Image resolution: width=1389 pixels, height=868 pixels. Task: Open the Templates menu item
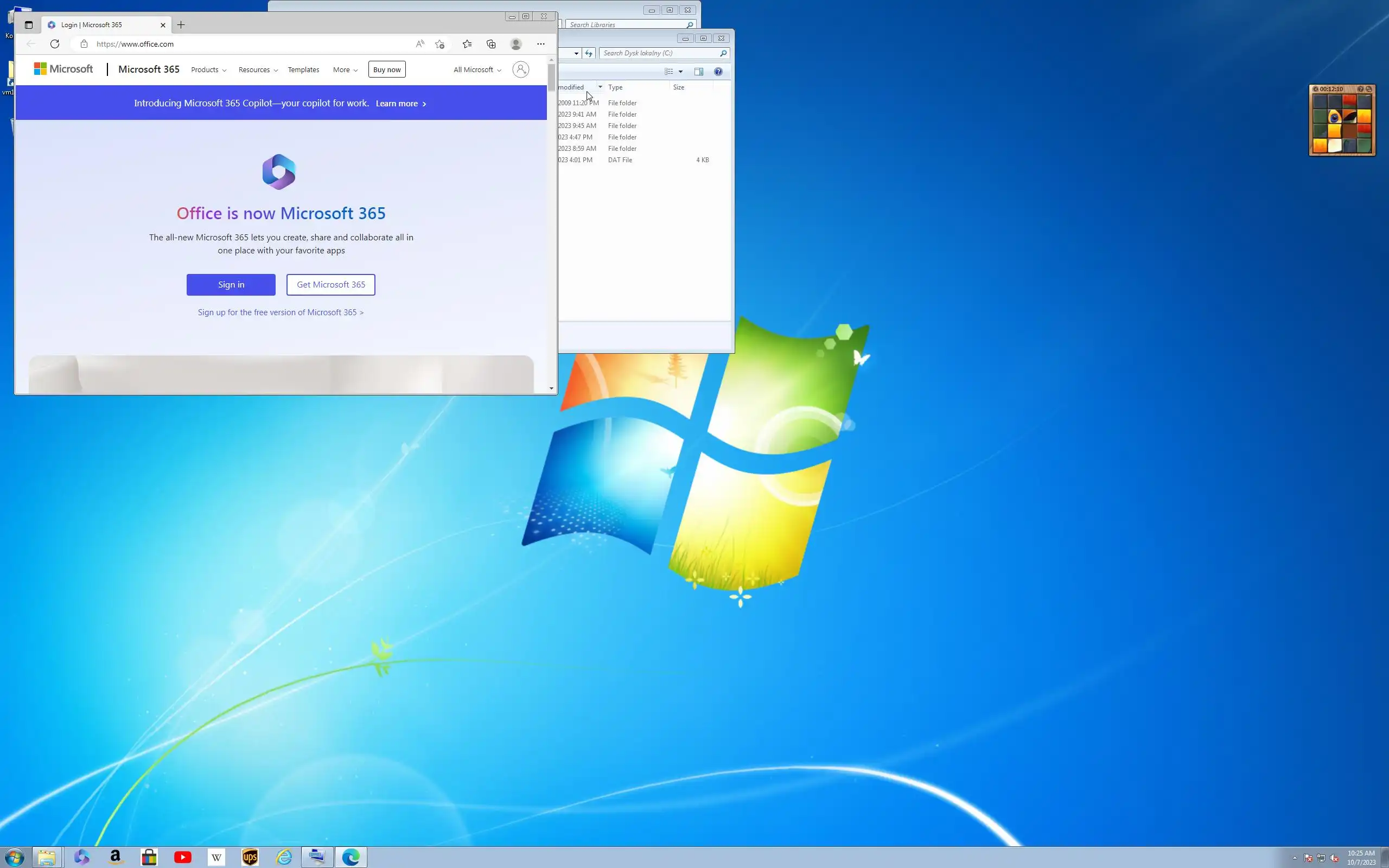click(x=303, y=69)
